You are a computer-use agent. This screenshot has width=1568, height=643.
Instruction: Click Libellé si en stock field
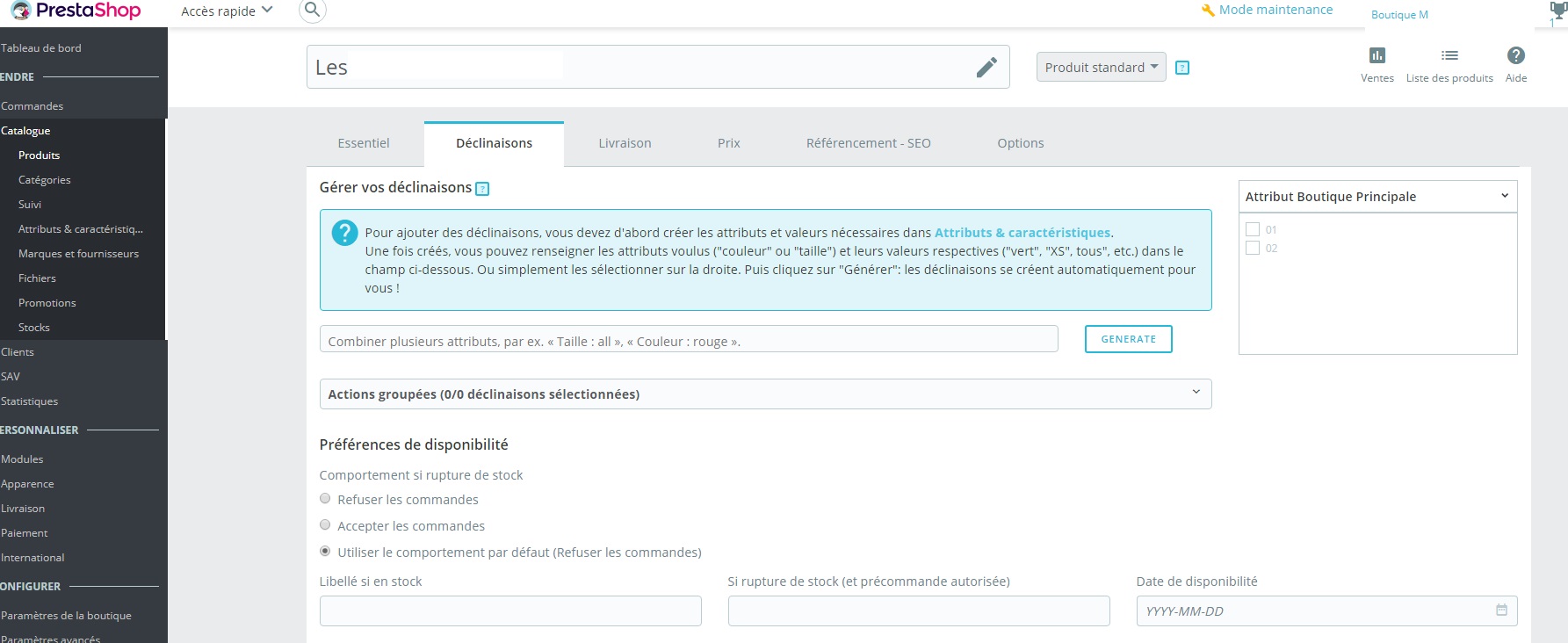(510, 610)
